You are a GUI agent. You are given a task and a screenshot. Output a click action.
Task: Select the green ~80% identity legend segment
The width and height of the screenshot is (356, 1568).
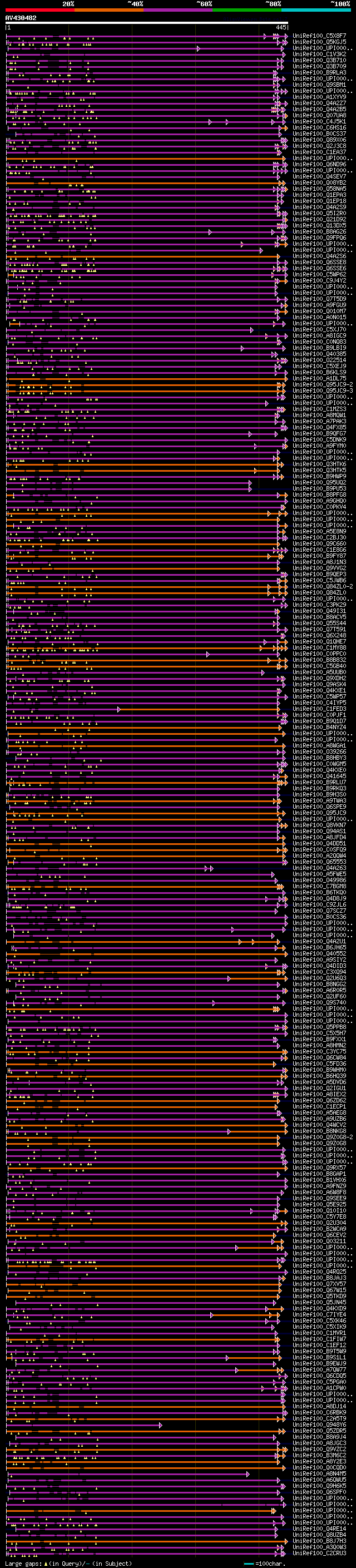tap(247, 10)
